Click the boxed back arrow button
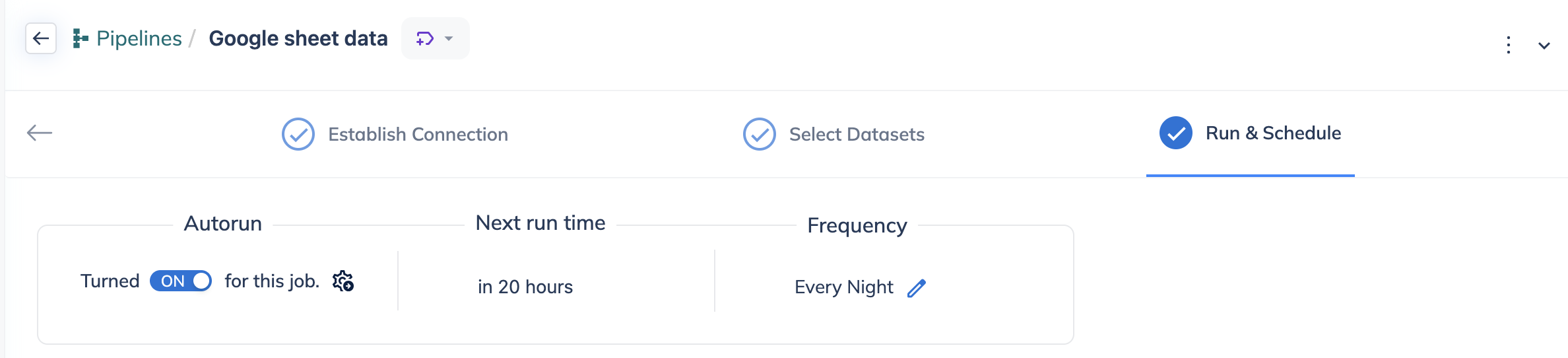The width and height of the screenshot is (1568, 358). pos(41,38)
